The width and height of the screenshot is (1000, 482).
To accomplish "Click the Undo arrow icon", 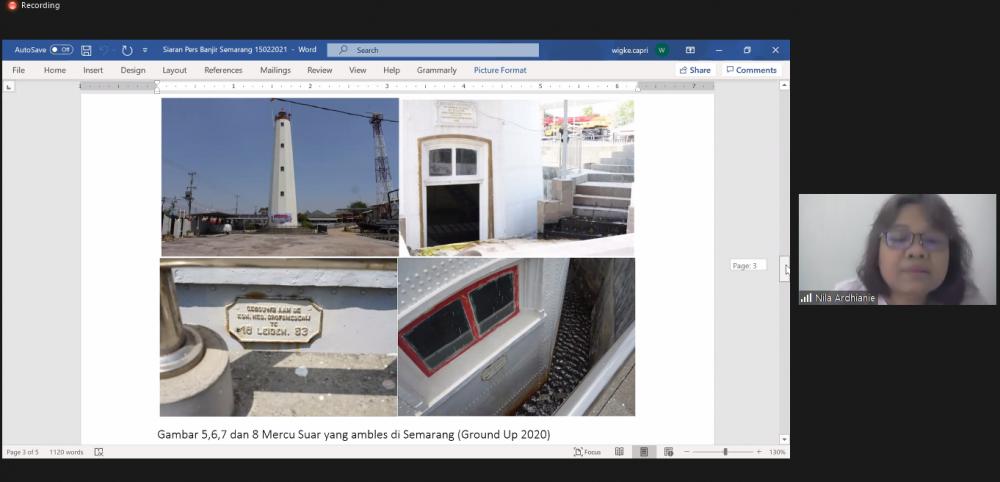I will 104,50.
